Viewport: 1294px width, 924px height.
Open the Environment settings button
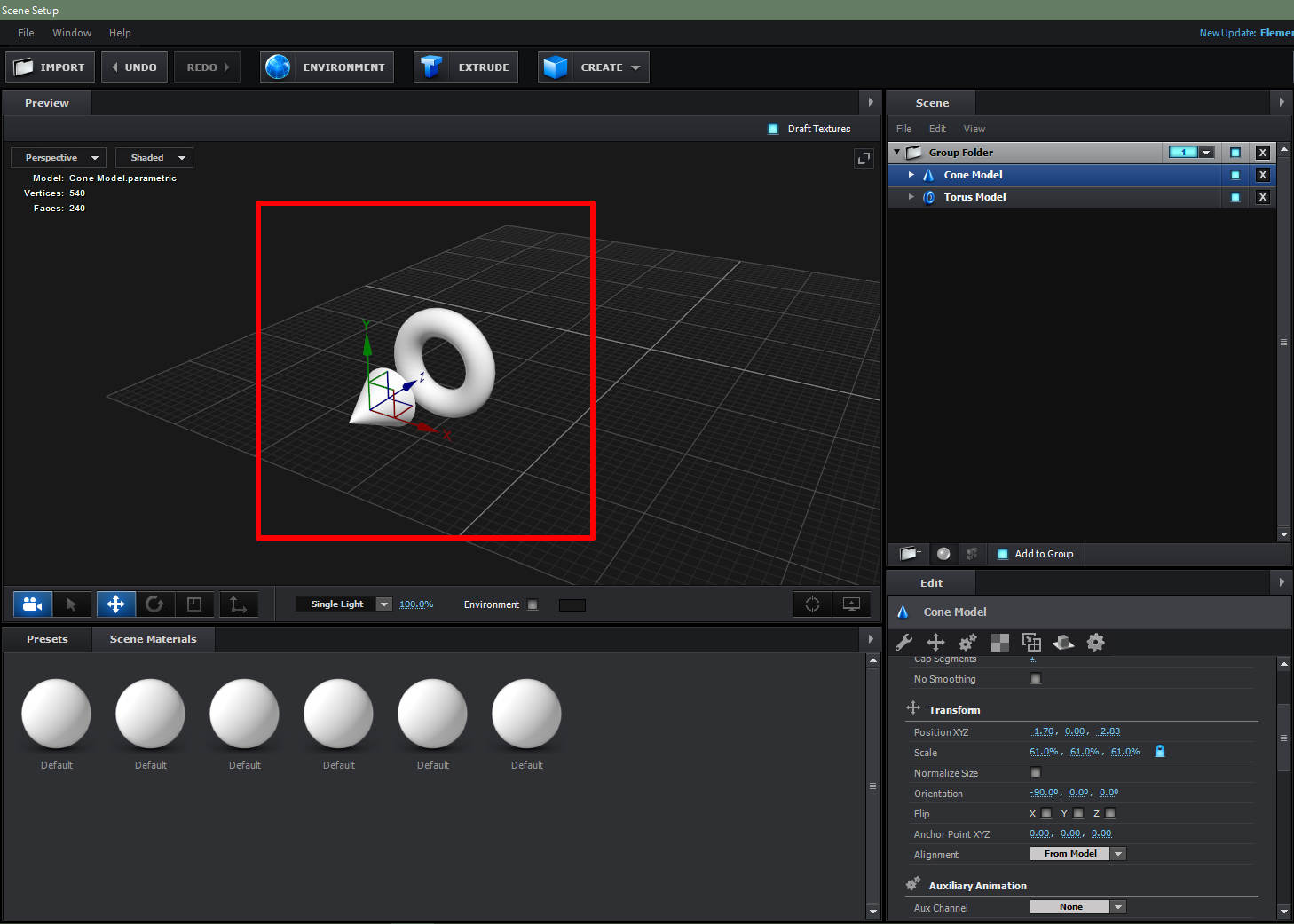coord(326,67)
